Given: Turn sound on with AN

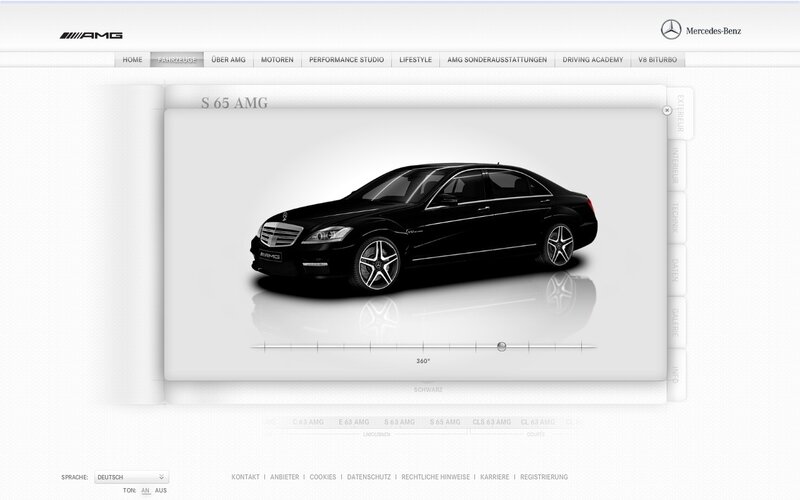Looking at the screenshot, I should coord(145,490).
